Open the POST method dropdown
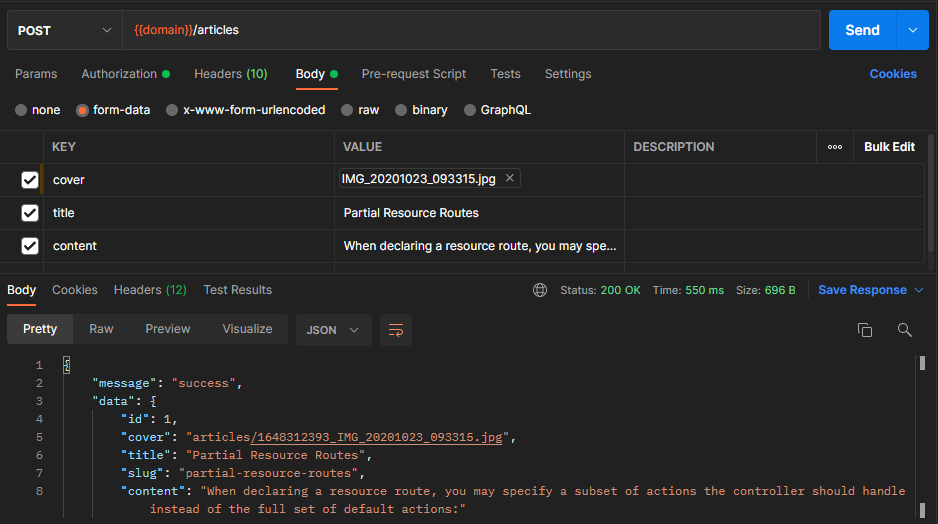This screenshot has width=938, height=524. (x=65, y=30)
